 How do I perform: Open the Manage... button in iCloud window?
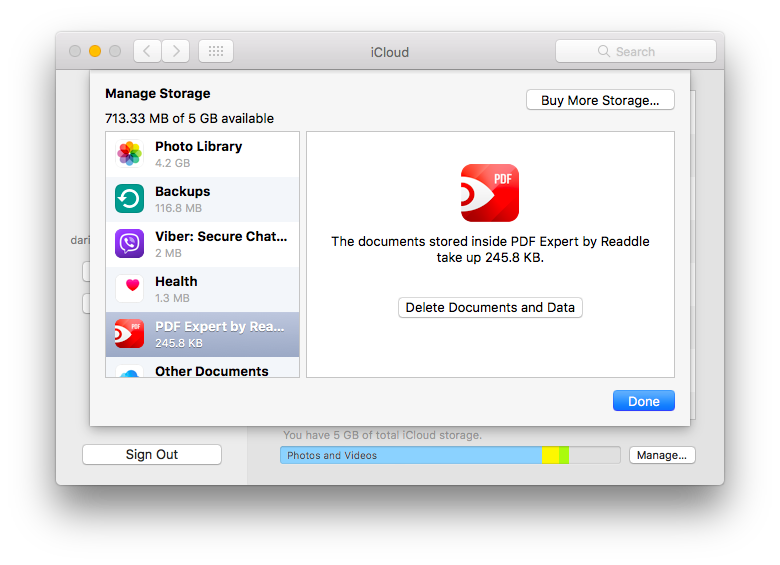point(662,455)
